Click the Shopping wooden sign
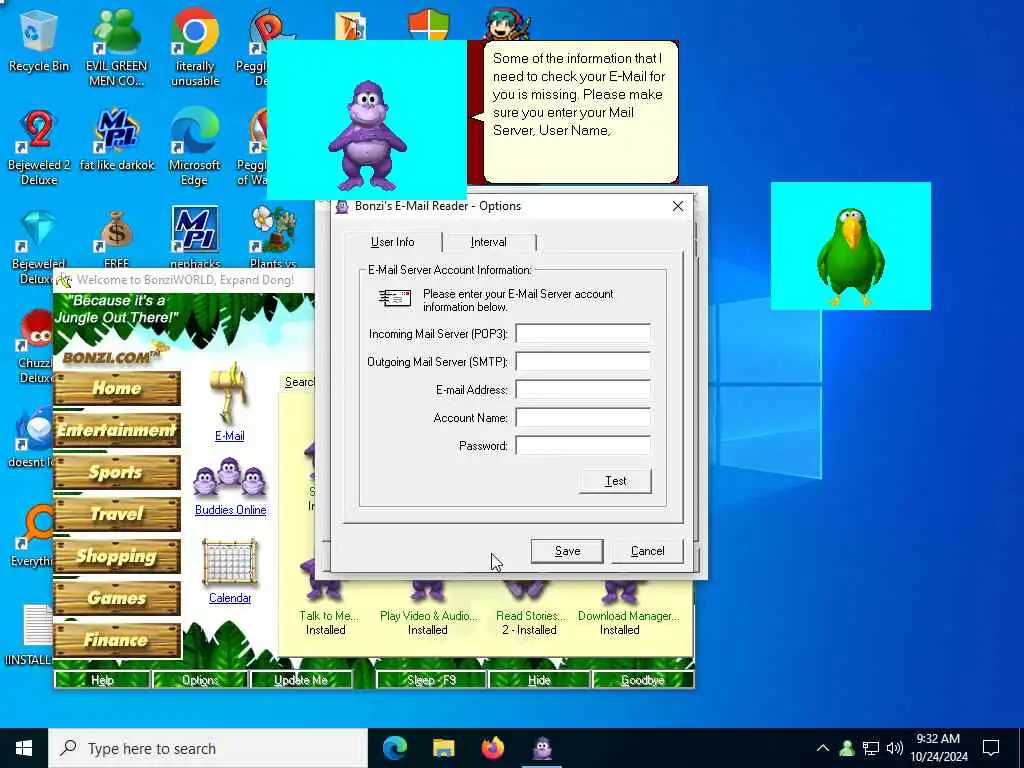 [117, 556]
